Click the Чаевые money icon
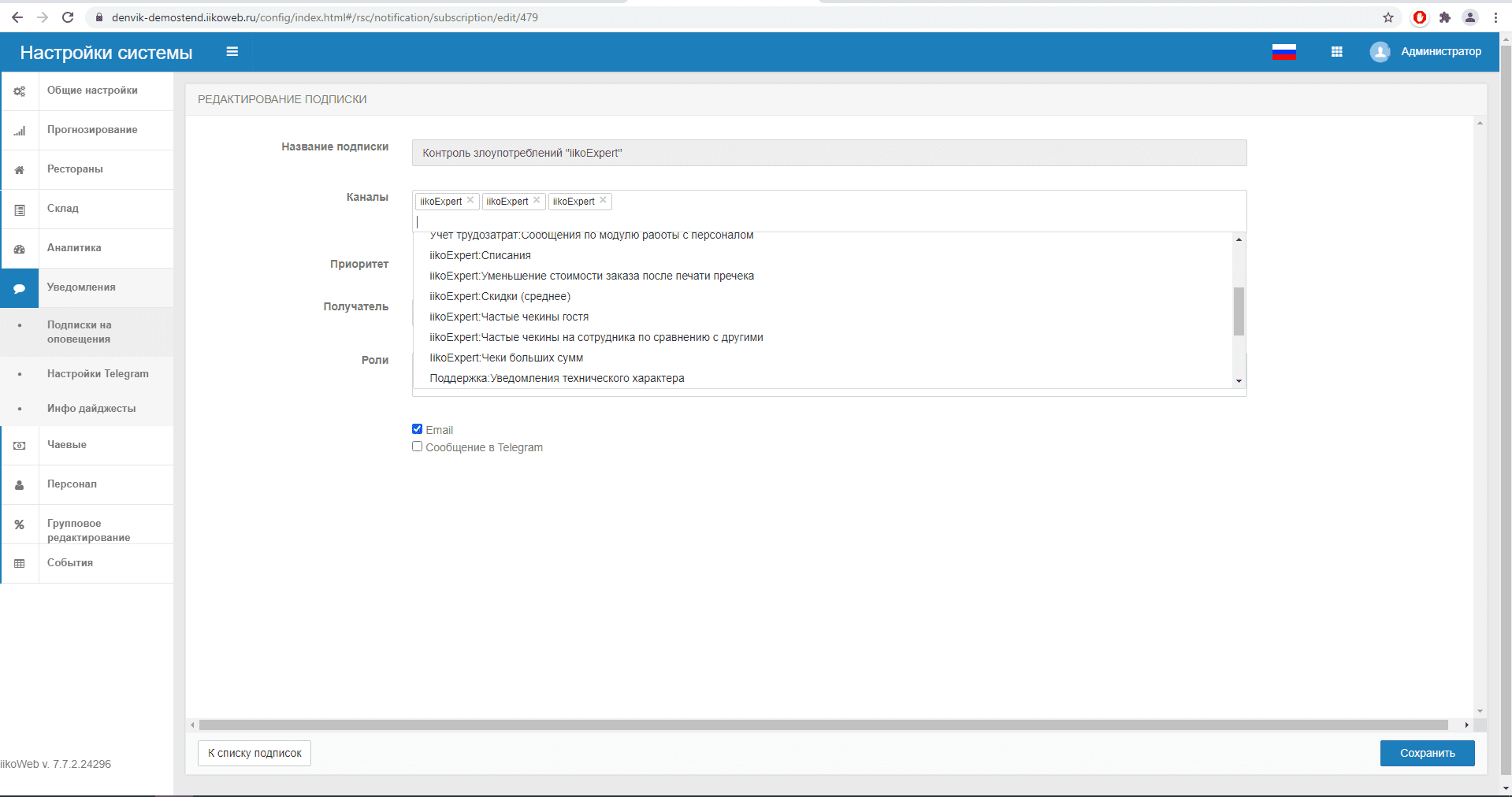 pos(19,446)
